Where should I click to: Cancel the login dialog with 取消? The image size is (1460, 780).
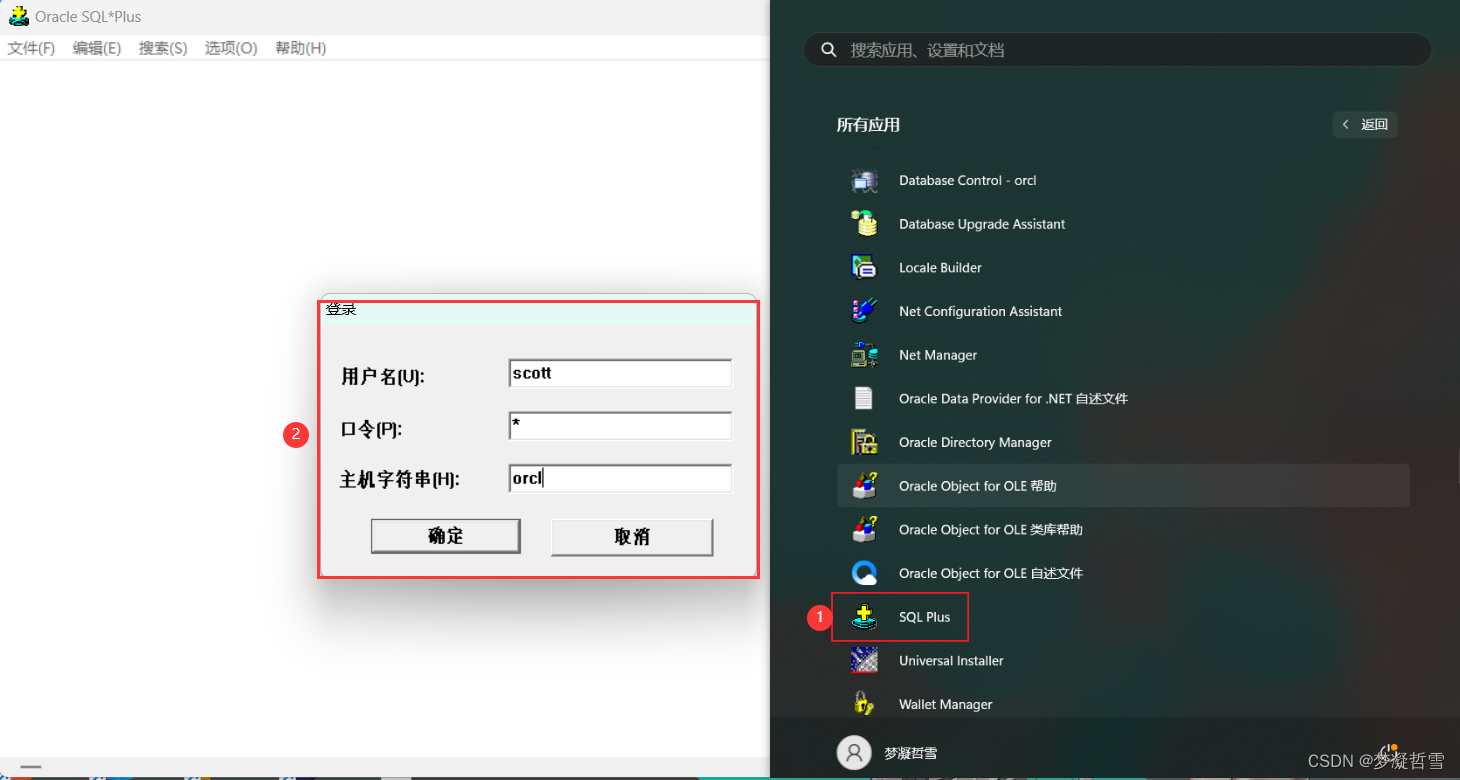[631, 536]
